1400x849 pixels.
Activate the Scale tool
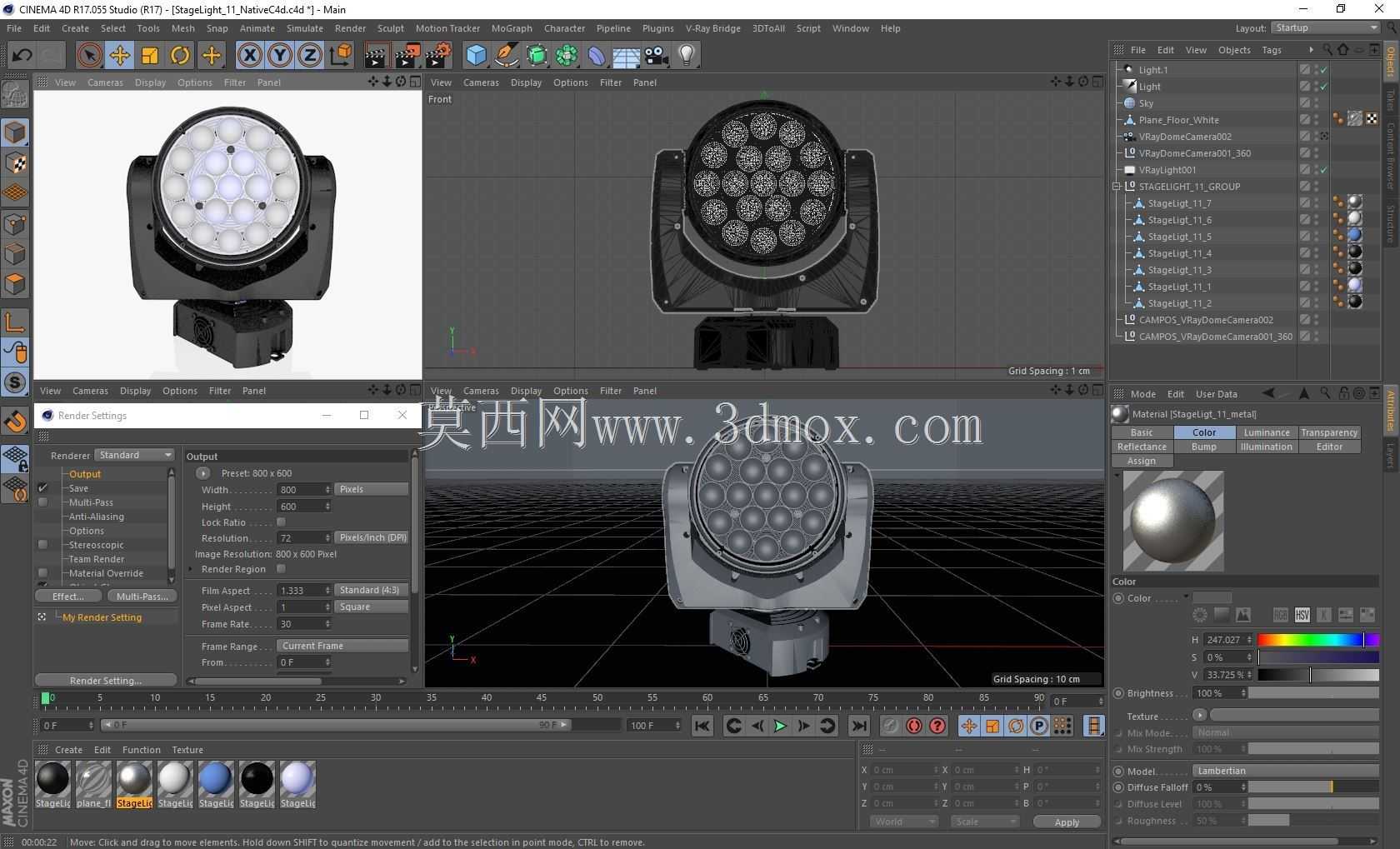[x=150, y=56]
